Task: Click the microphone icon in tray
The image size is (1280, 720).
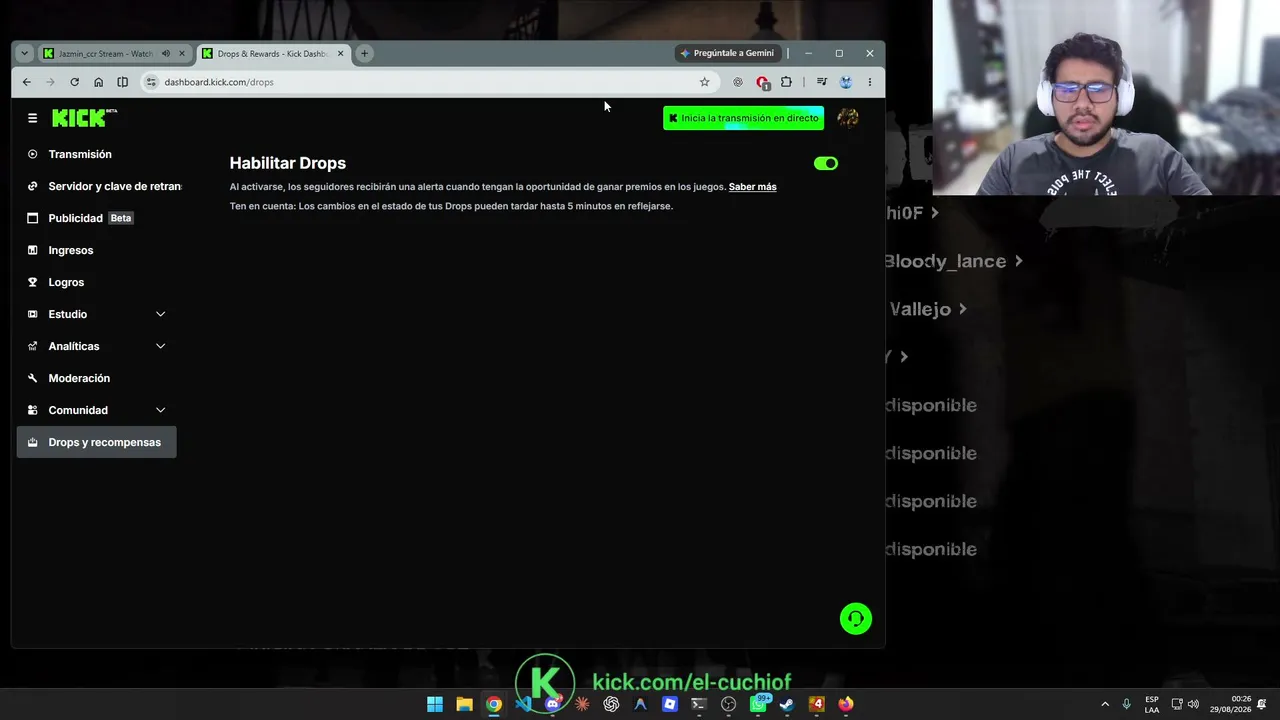Action: [1127, 704]
